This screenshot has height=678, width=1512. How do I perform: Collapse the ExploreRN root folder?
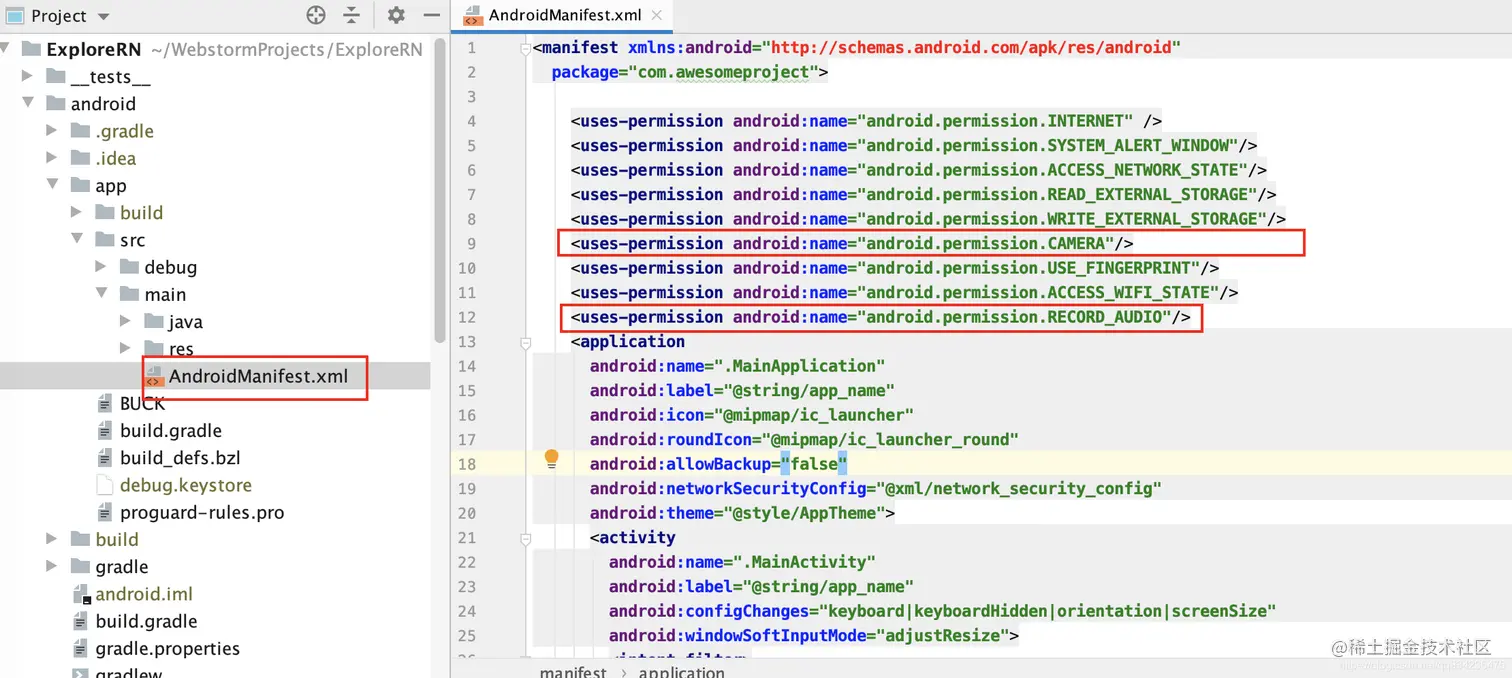(7, 48)
